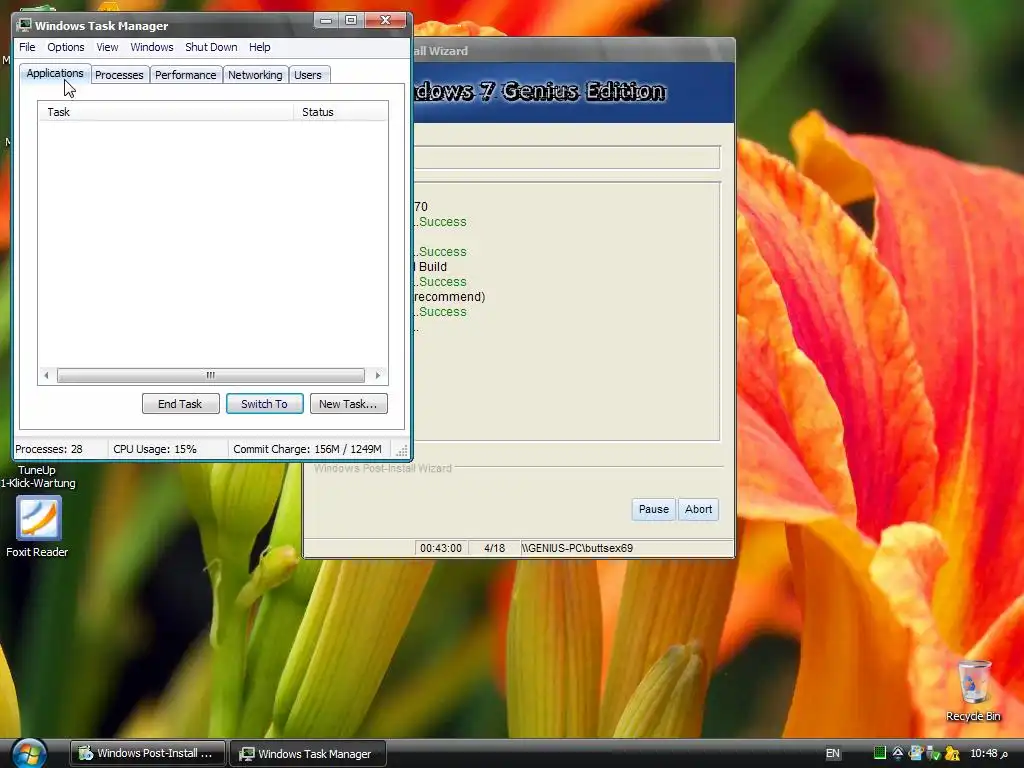Viewport: 1024px width, 768px height.
Task: Click the Processes: 28 status text
Action: (x=49, y=449)
